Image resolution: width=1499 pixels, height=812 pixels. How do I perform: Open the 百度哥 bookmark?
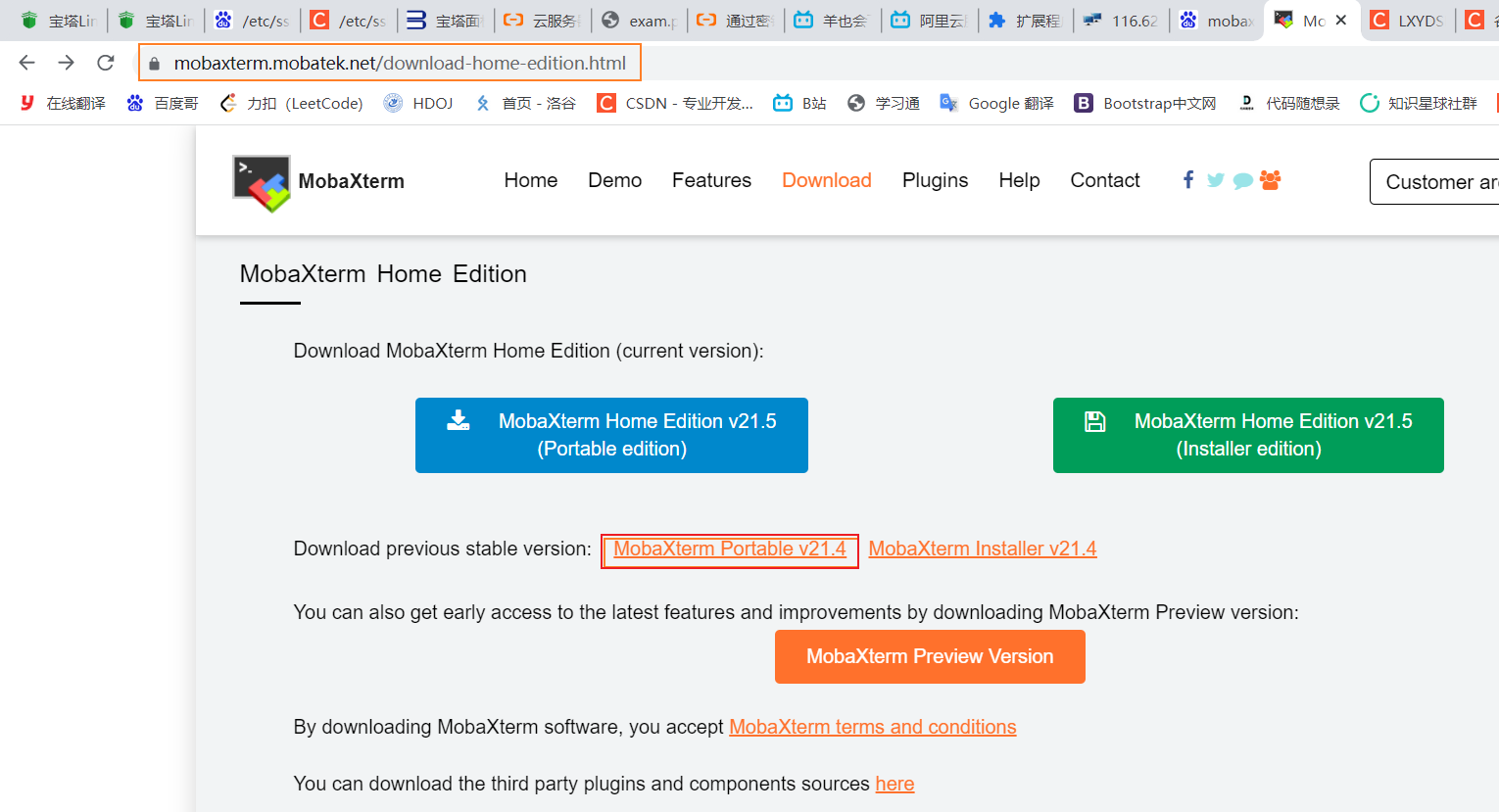(163, 103)
